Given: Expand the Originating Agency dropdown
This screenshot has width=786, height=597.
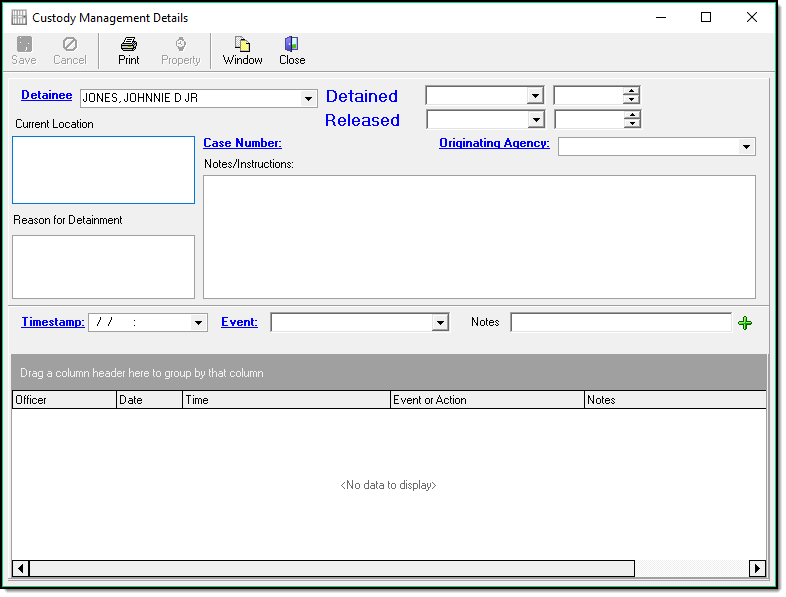Looking at the screenshot, I should click(747, 147).
